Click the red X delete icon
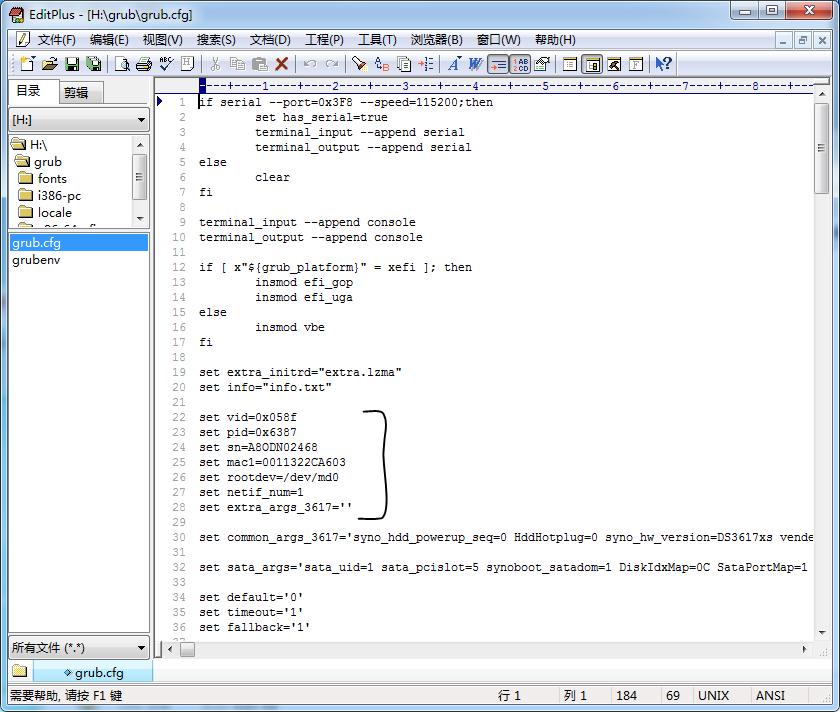 point(282,64)
